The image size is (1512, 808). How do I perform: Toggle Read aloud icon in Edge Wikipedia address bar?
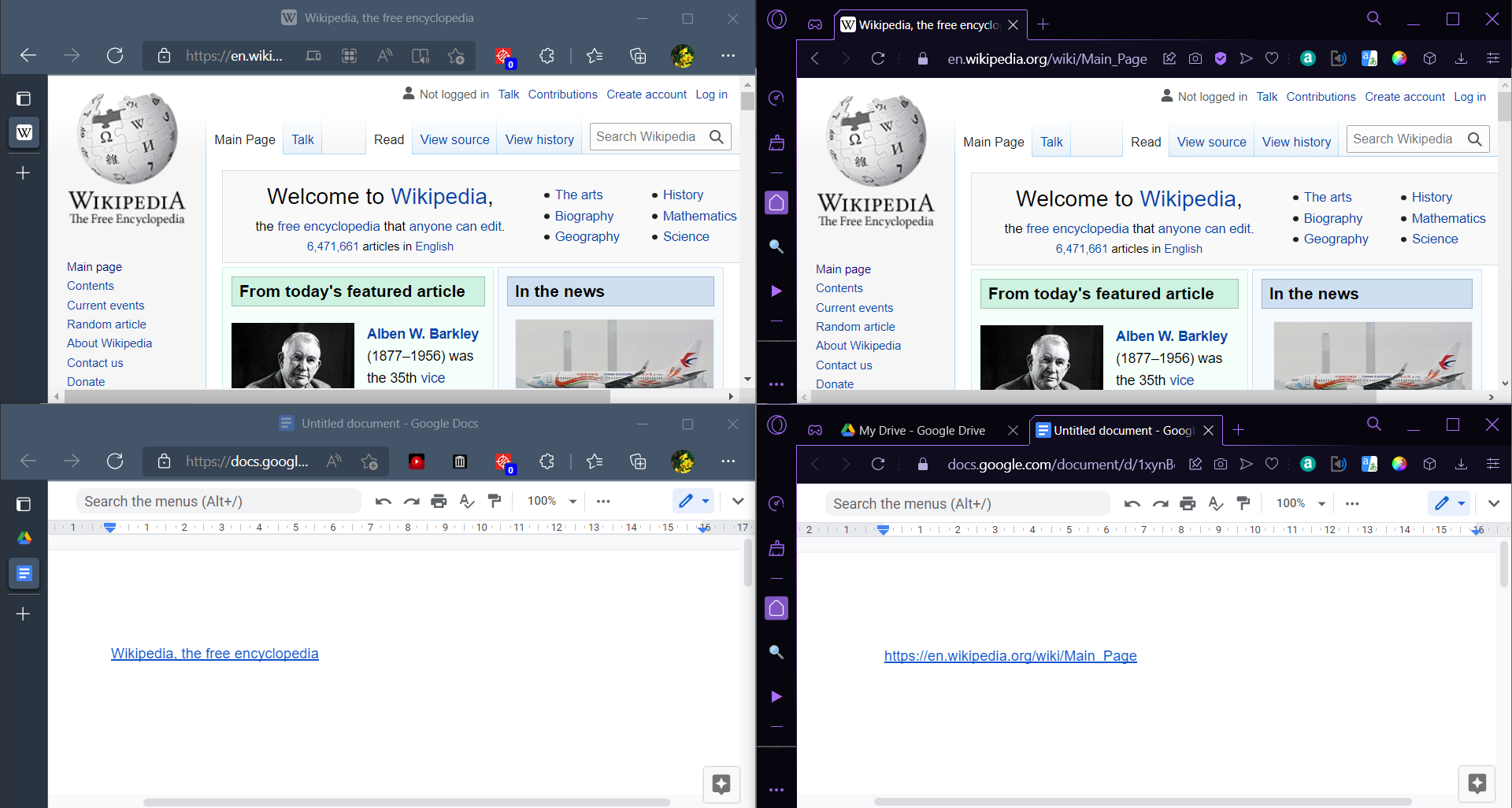384,55
